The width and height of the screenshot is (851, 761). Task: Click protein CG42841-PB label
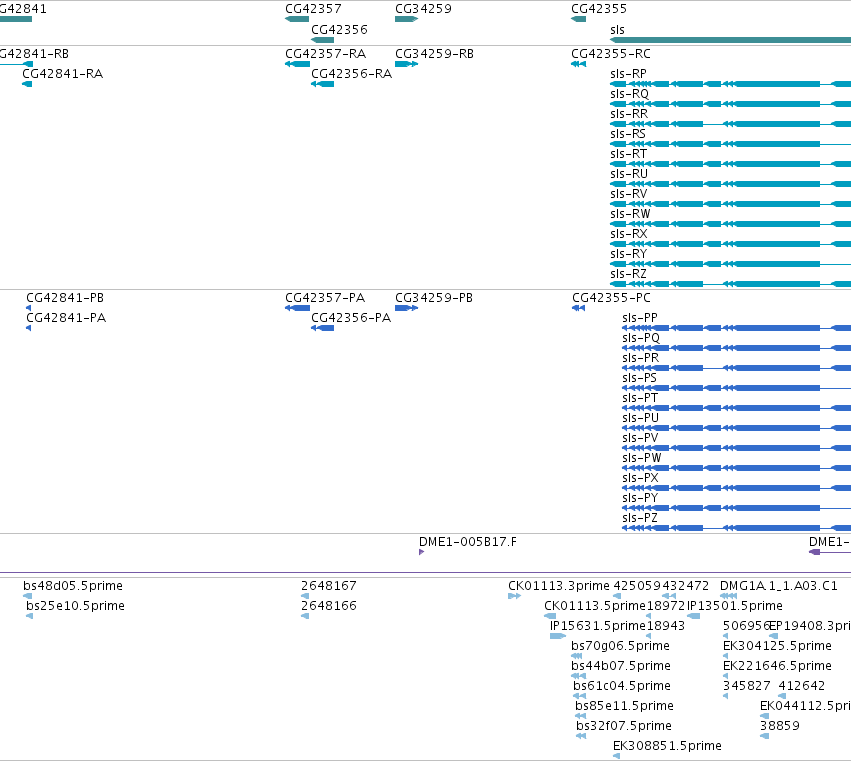65,298
